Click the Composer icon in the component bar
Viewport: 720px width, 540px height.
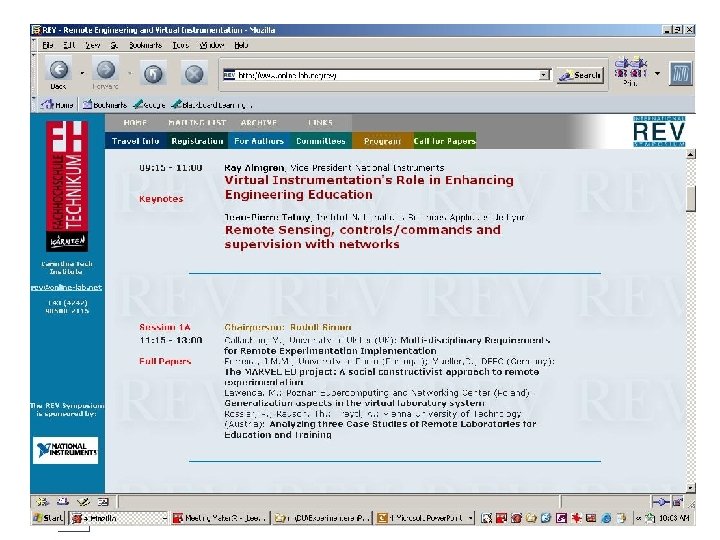pyautogui.click(x=83, y=502)
